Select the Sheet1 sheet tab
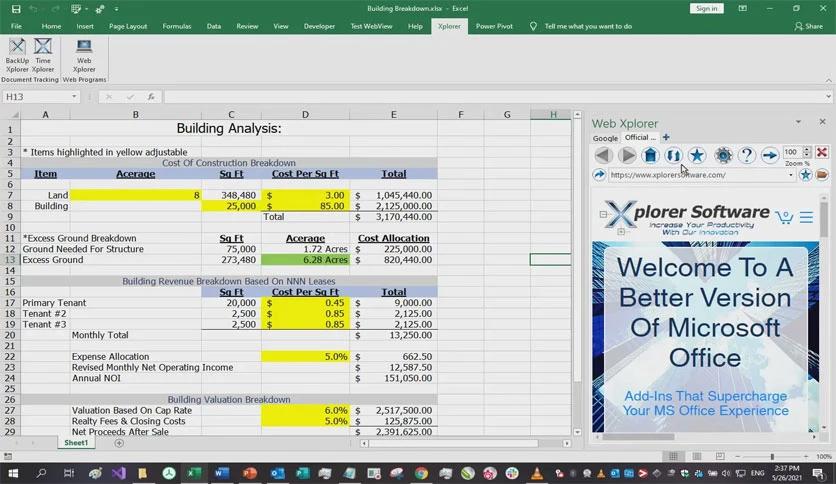Viewport: 836px width, 484px height. 76,443
